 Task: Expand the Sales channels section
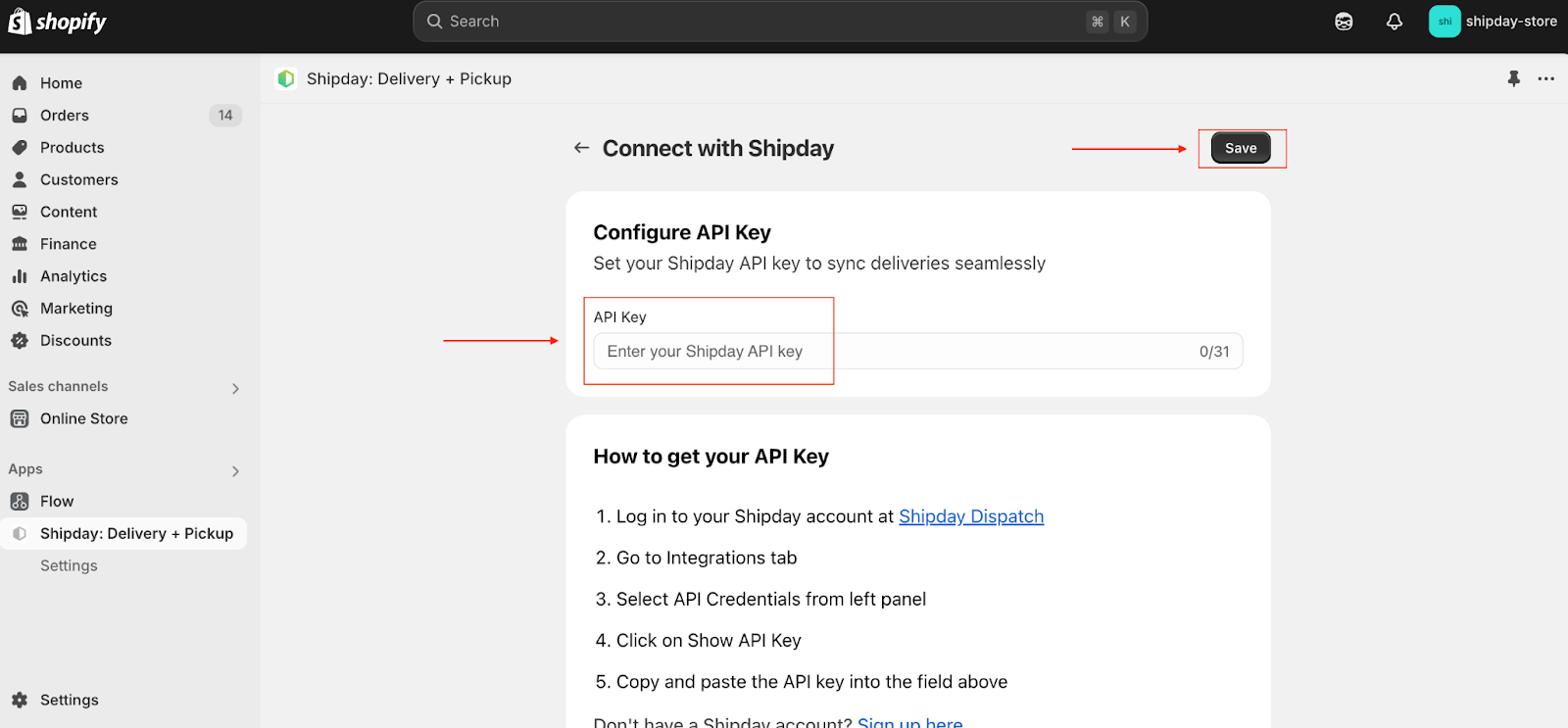pos(235,388)
